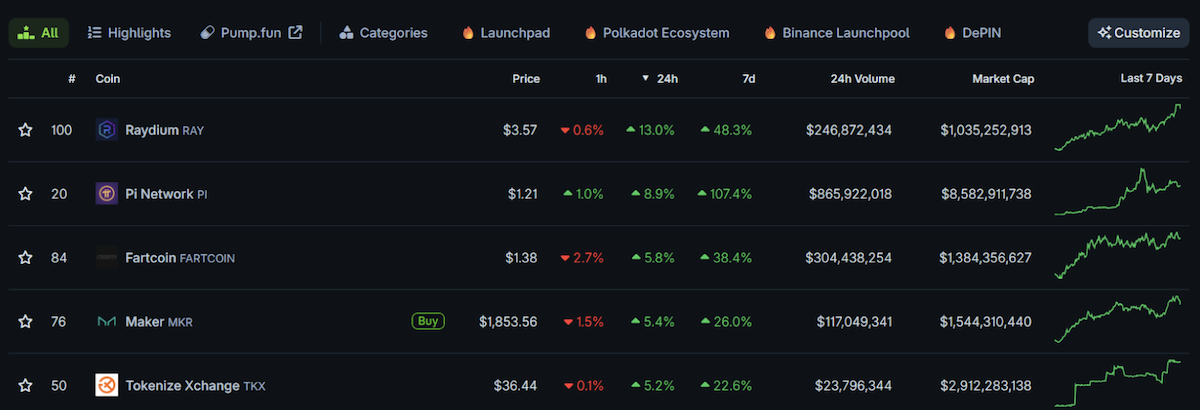Open the Fartcoin FARTCOIN coin link

coord(180,258)
